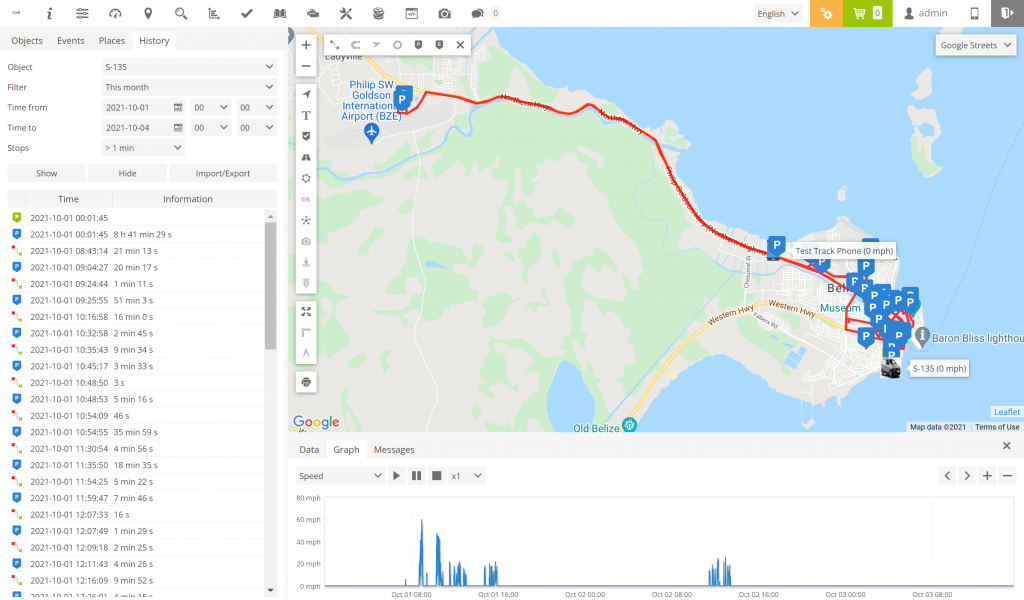The height and width of the screenshot is (600, 1024).
Task: Open the English language dropdown
Action: (778, 13)
